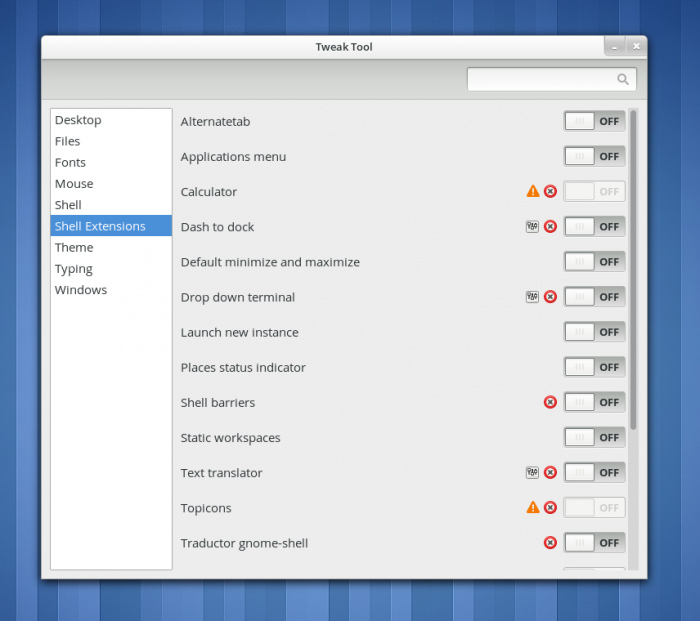
Task: Click the search magnifier icon
Action: pyautogui.click(x=623, y=79)
